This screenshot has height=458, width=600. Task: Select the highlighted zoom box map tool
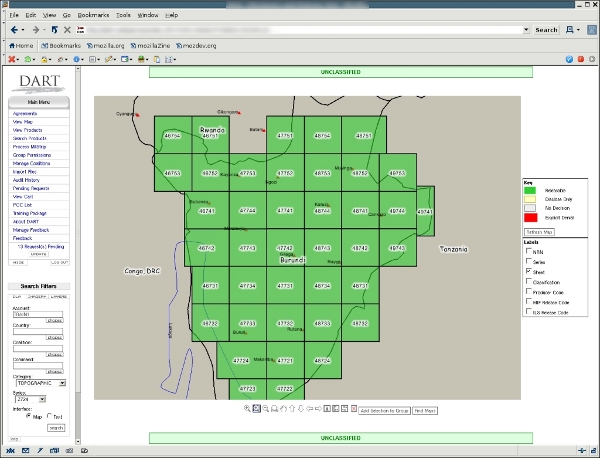[256, 409]
